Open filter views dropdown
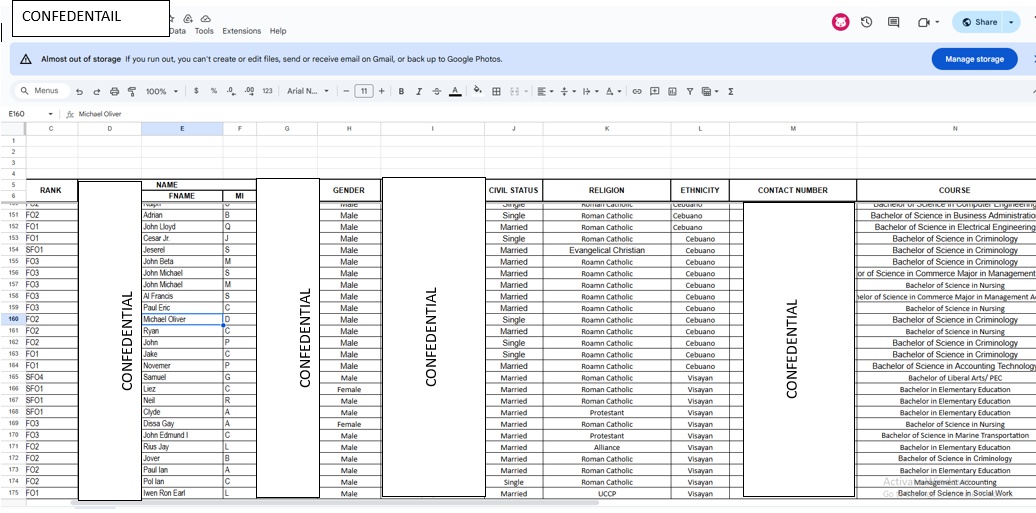The height and width of the screenshot is (513, 1036). coord(710,91)
